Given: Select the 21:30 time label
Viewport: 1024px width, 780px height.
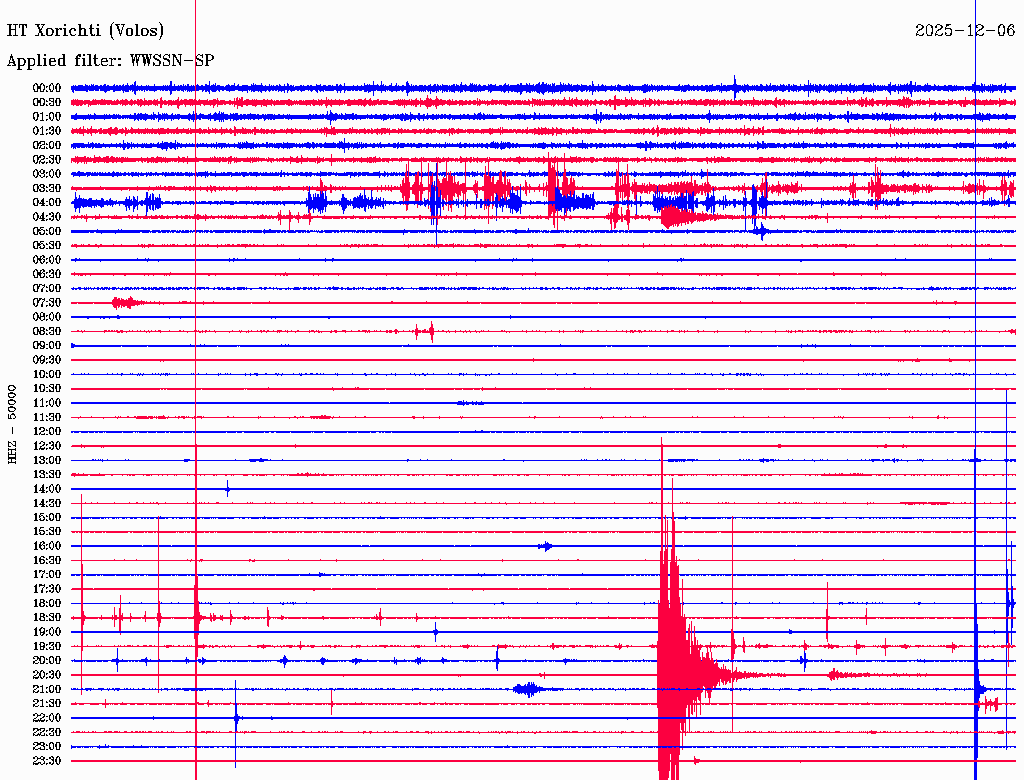Looking at the screenshot, I should [47, 704].
